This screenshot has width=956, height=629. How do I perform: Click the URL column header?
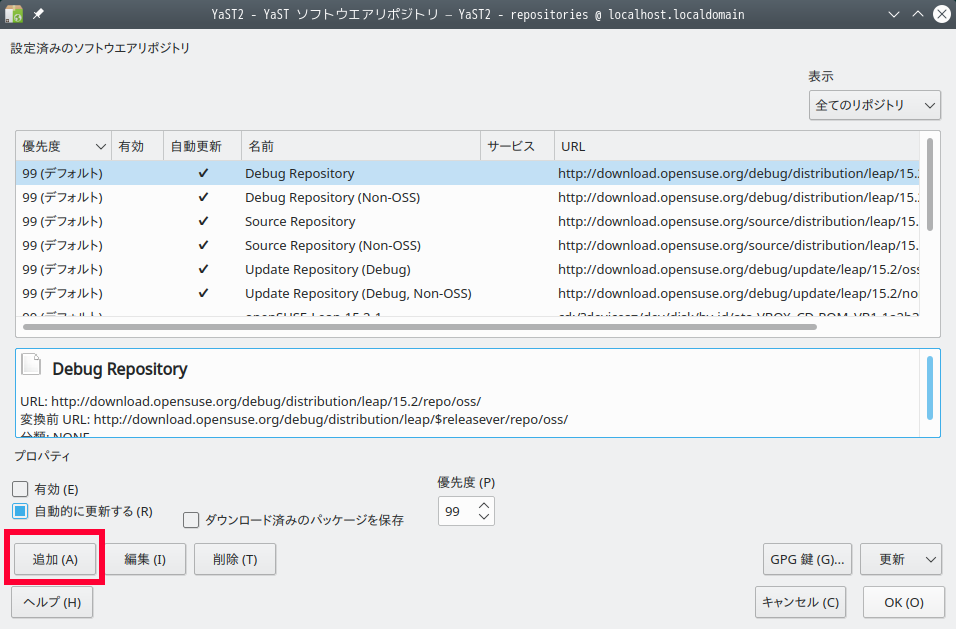pyautogui.click(x=737, y=146)
